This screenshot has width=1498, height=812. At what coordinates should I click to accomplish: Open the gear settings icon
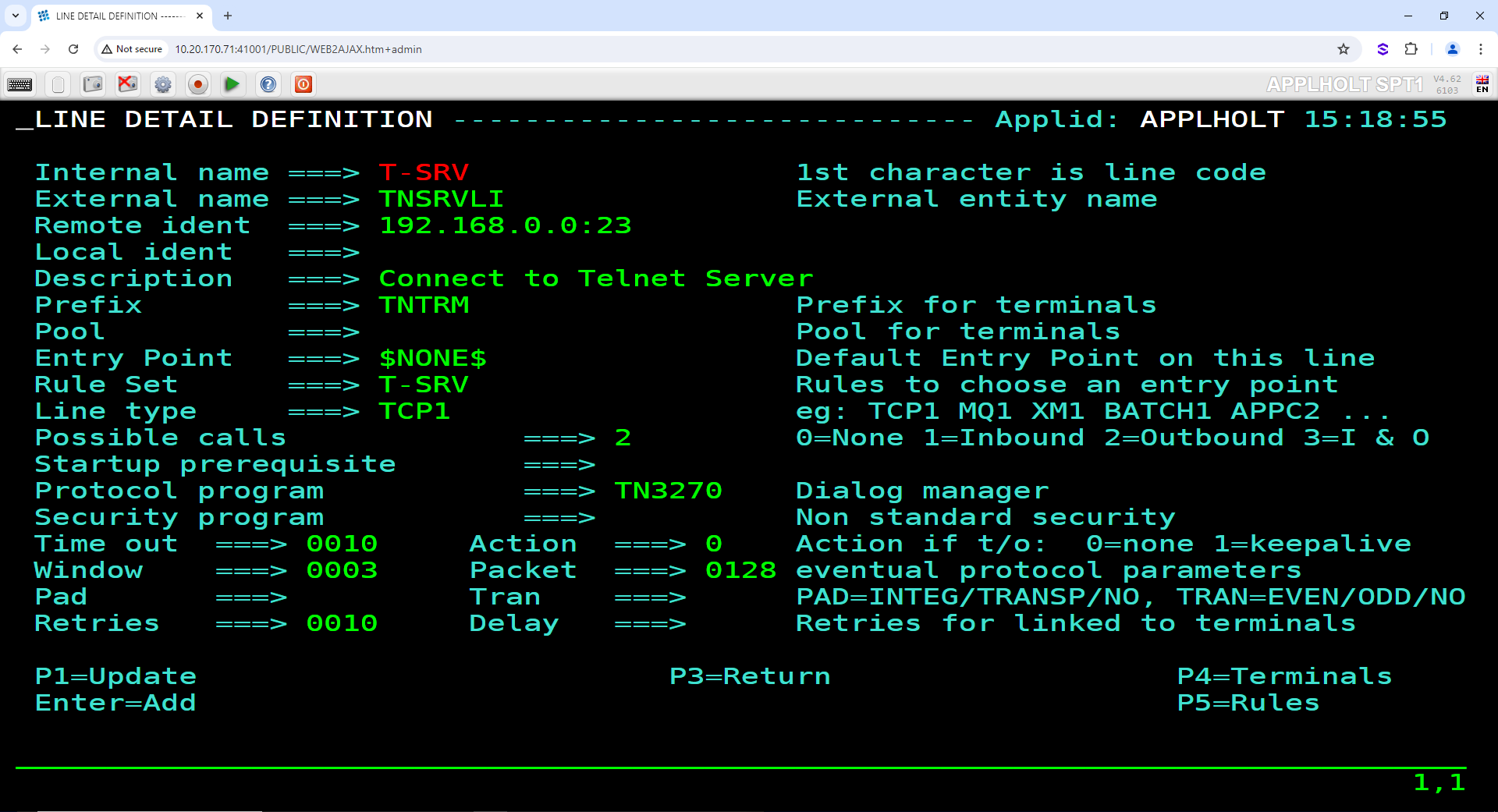pyautogui.click(x=163, y=84)
